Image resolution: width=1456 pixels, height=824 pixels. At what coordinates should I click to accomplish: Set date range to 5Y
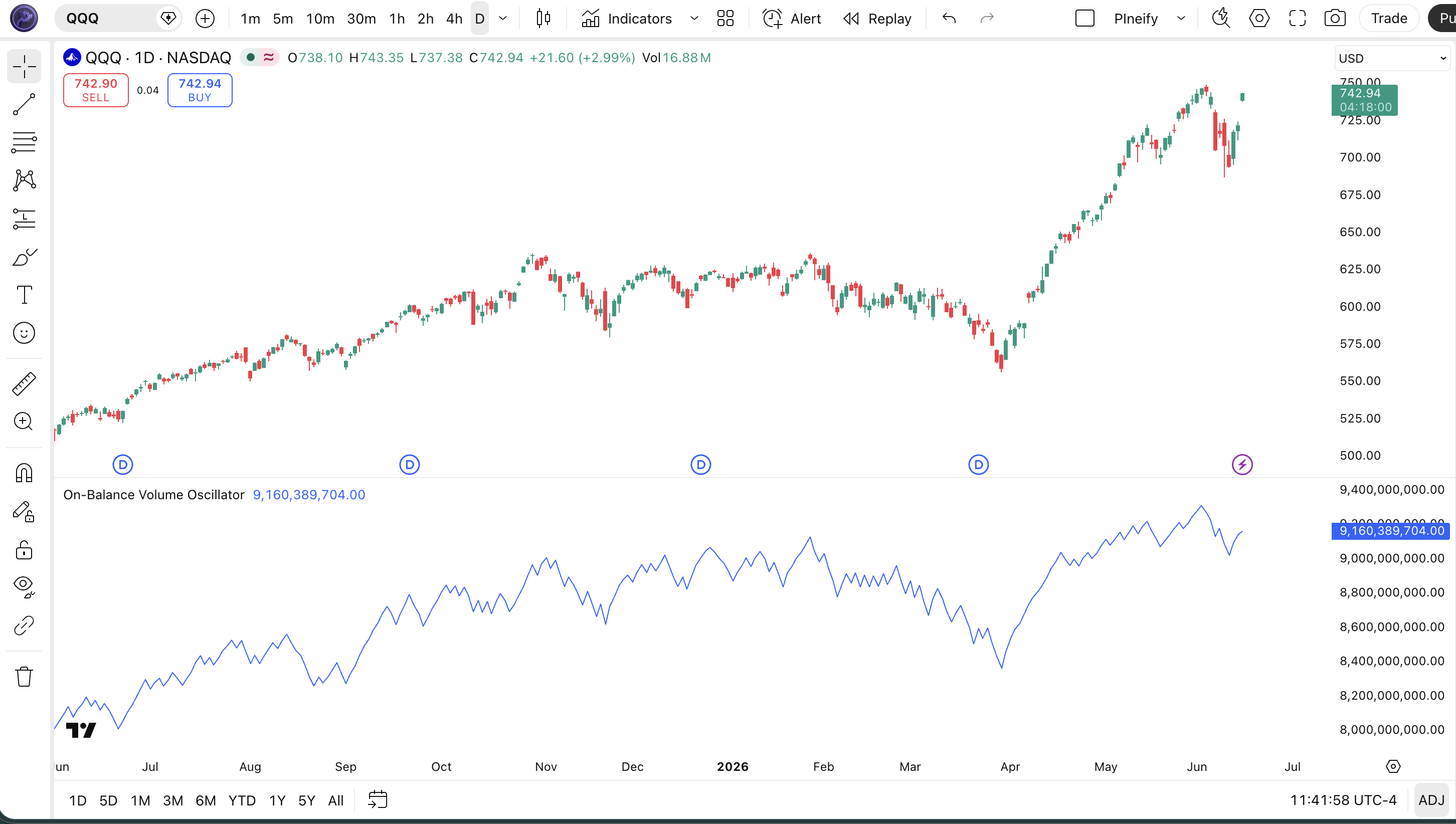click(x=306, y=800)
